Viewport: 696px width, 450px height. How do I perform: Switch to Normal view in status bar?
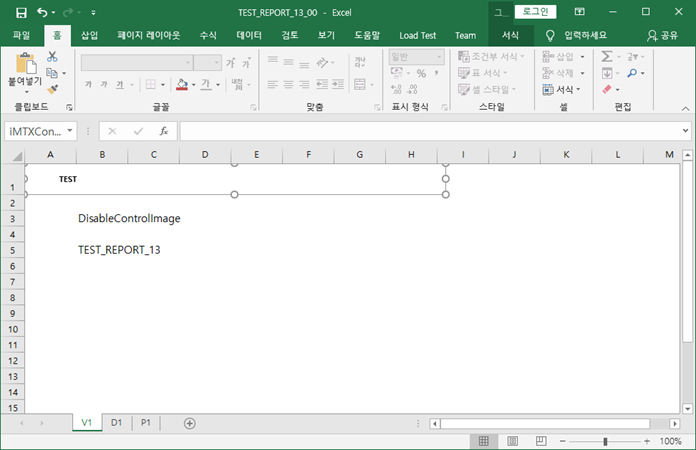(483, 441)
